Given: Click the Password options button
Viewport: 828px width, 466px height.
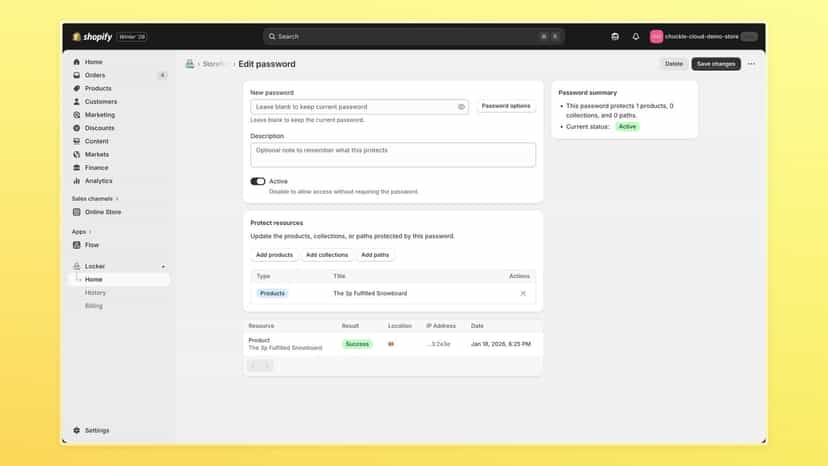Looking at the screenshot, I should point(506,106).
